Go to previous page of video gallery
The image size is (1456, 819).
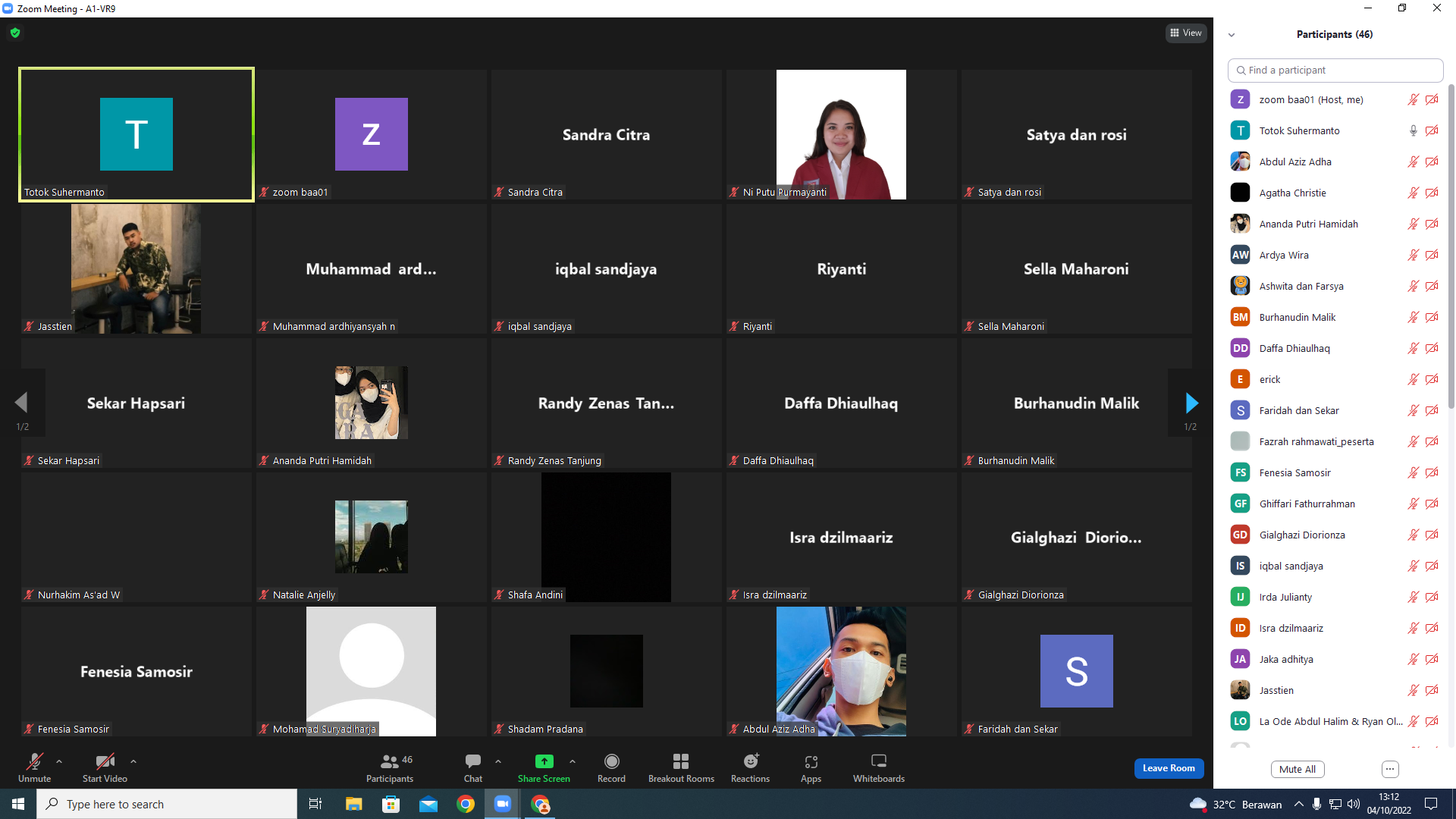click(21, 403)
